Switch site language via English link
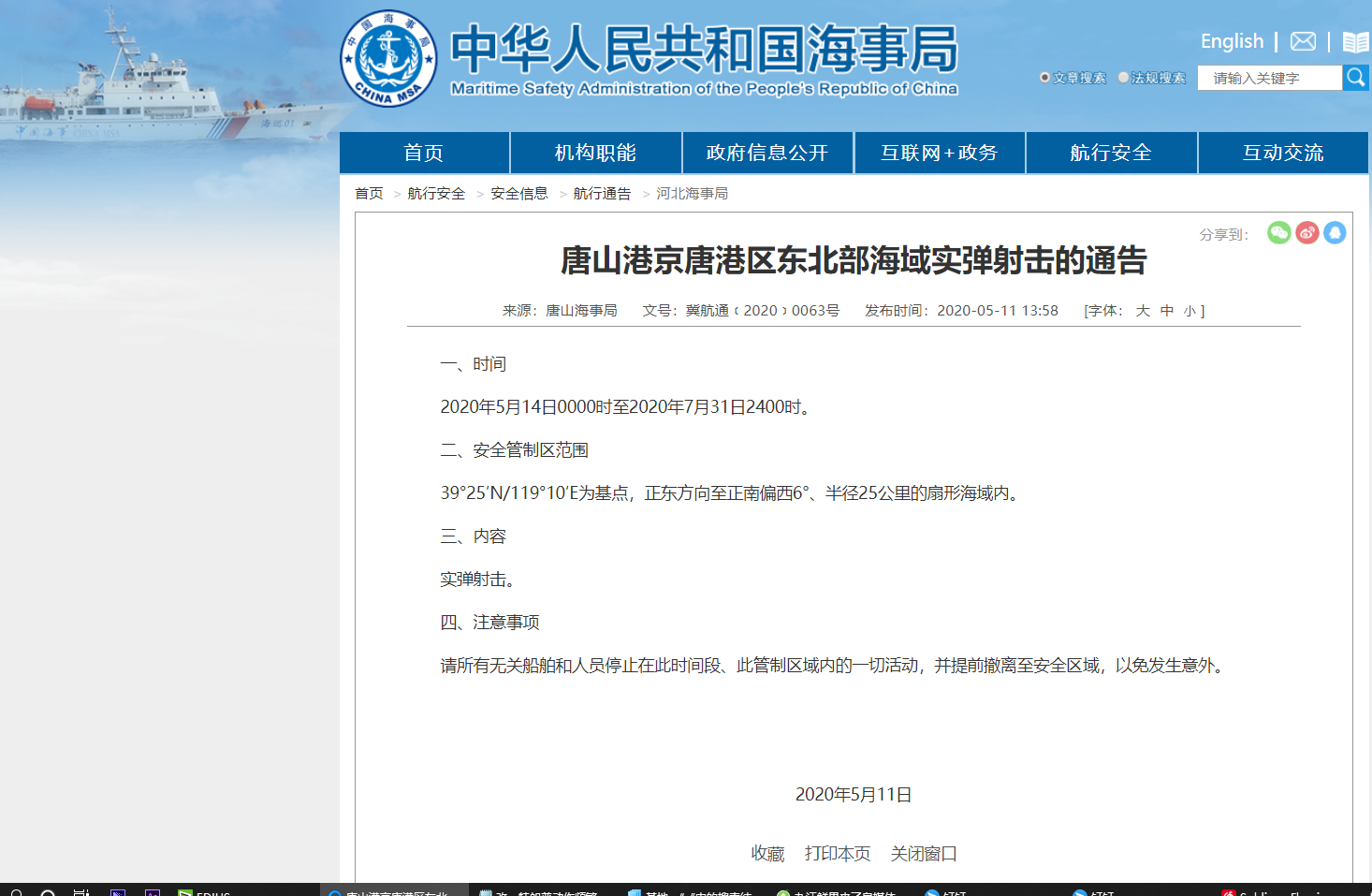This screenshot has height=896, width=1372. 1232,41
